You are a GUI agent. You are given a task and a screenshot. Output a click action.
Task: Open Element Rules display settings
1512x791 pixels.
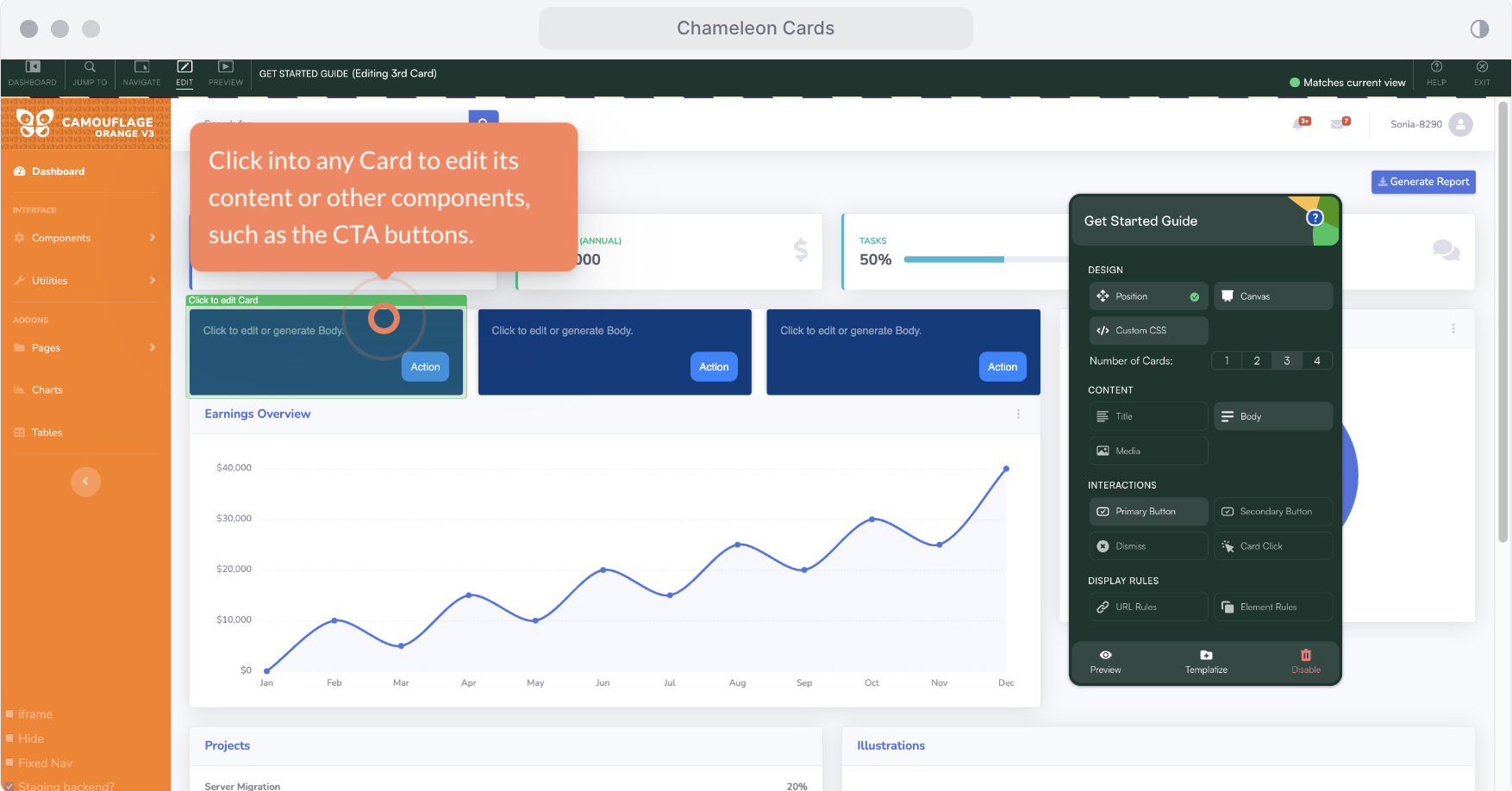1273,607
